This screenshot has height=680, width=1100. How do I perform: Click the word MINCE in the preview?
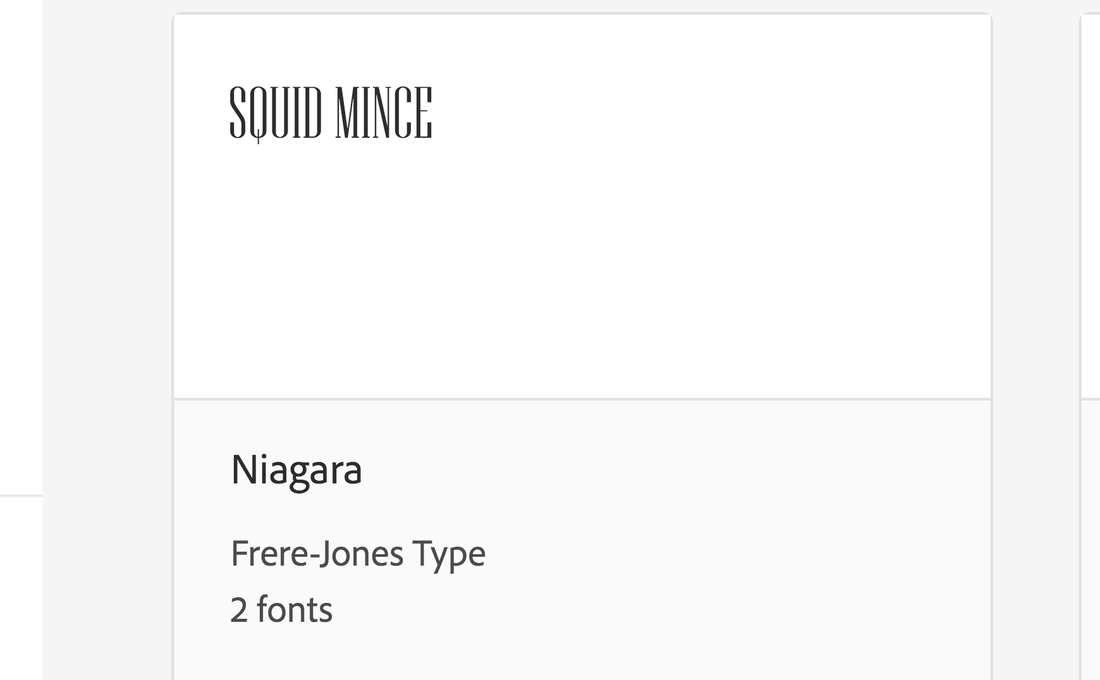(x=384, y=113)
